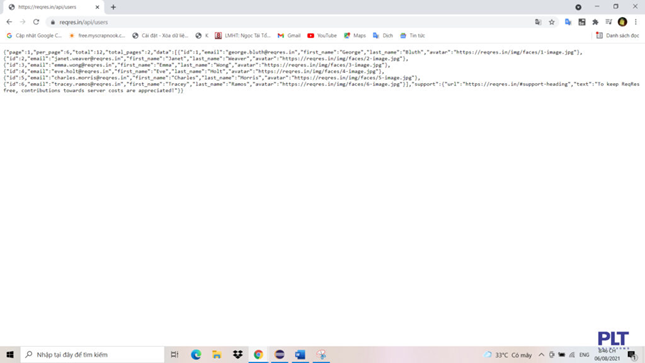The image size is (645, 363).
Task: Open the Danh sách đọc reading list
Action: point(617,36)
